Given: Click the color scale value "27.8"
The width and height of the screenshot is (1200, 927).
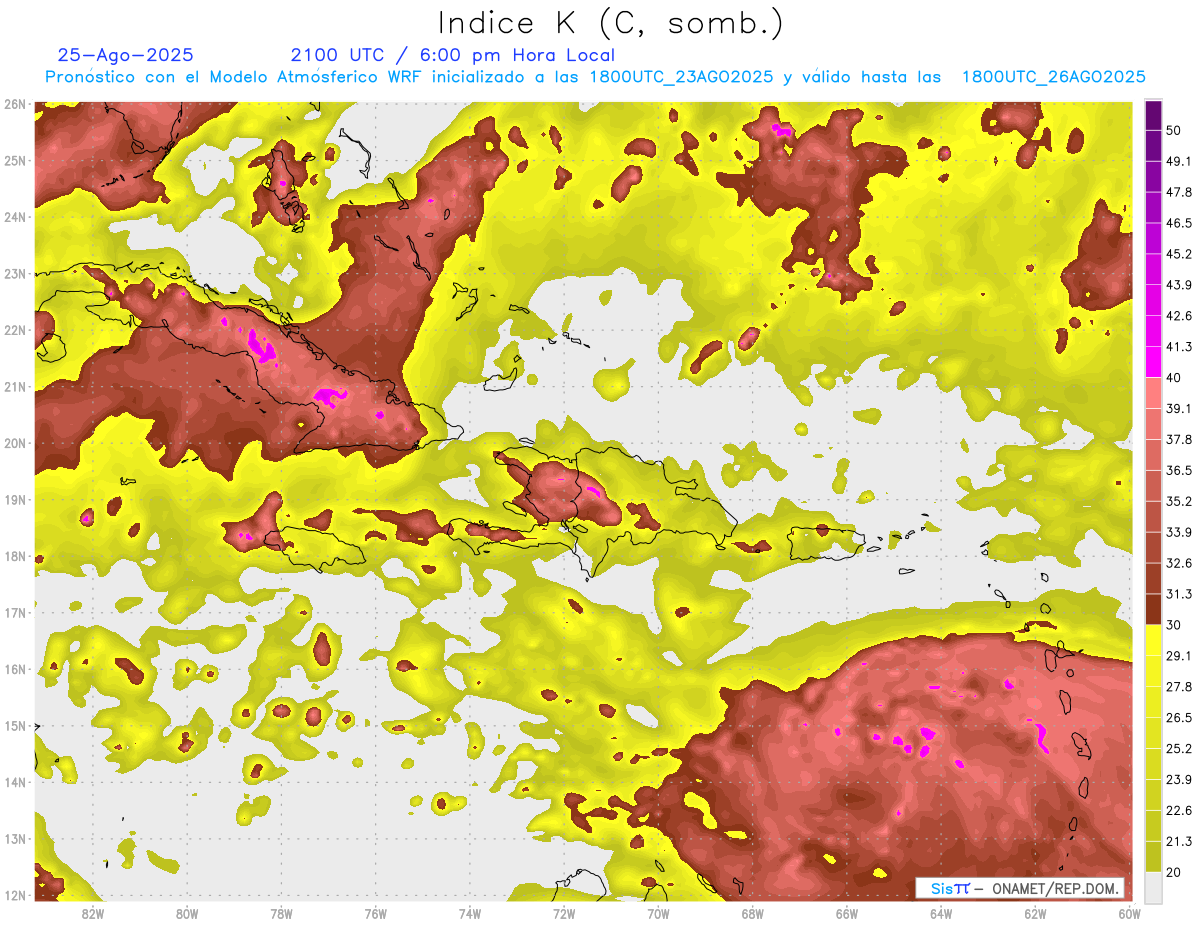Looking at the screenshot, I should tap(1179, 686).
